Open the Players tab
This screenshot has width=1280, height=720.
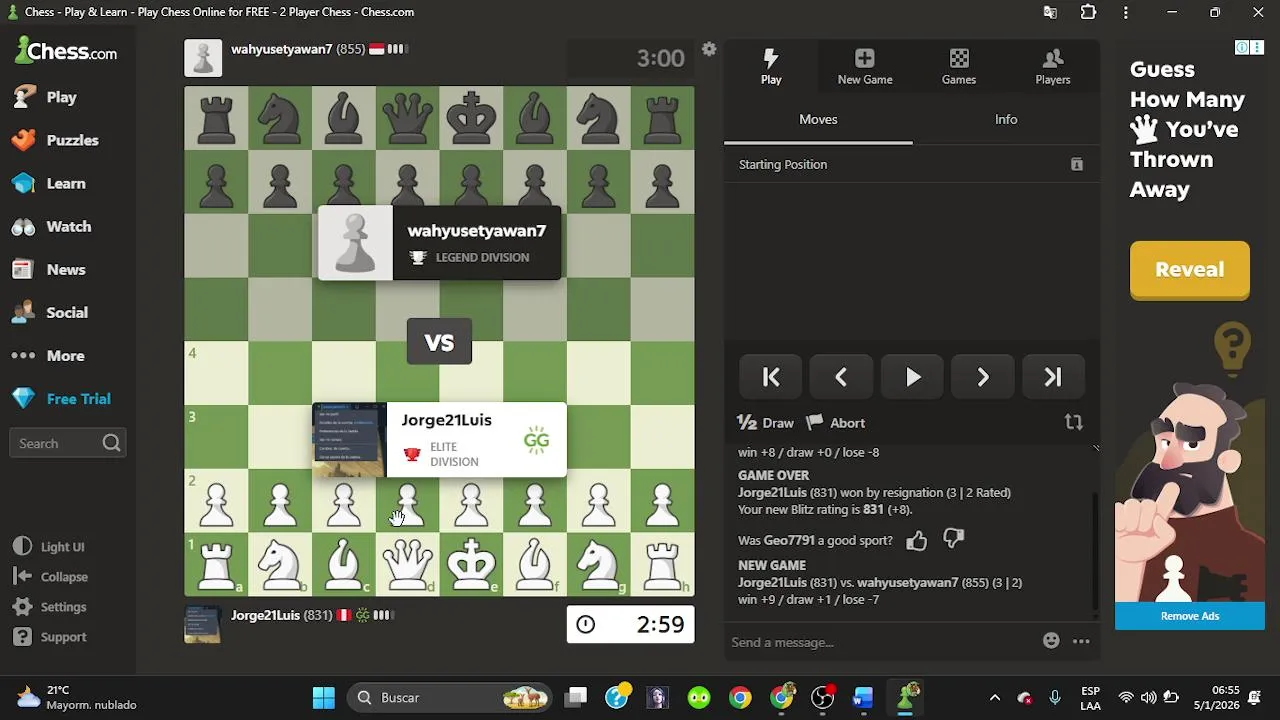(x=1053, y=66)
